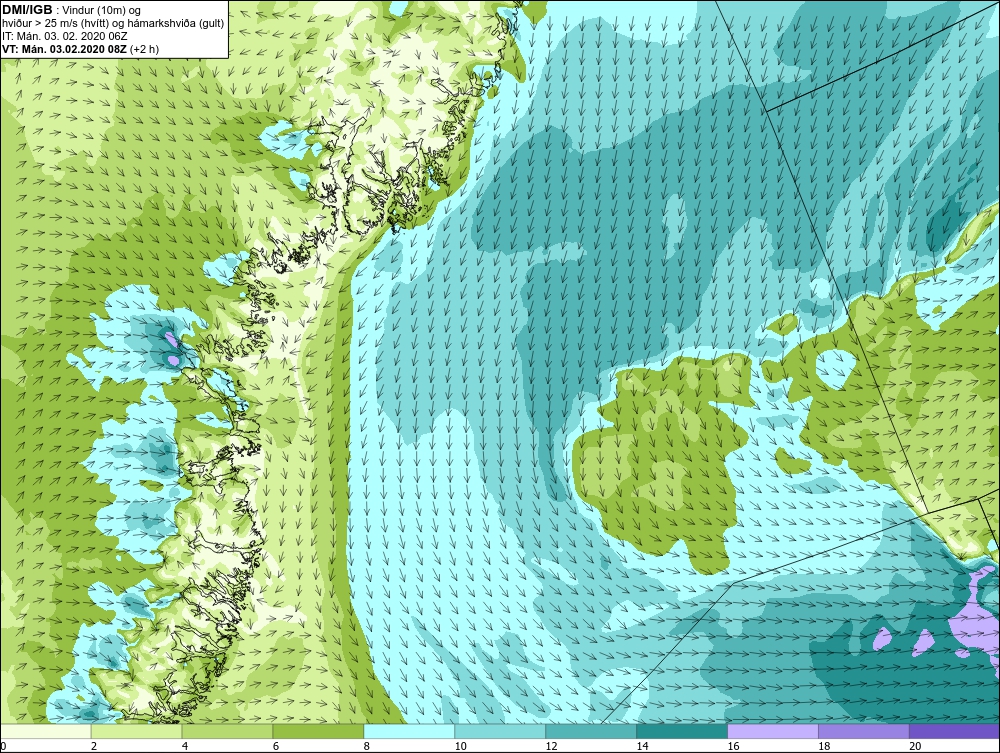
Task: Click the scale label '16'
Action: tap(733, 746)
